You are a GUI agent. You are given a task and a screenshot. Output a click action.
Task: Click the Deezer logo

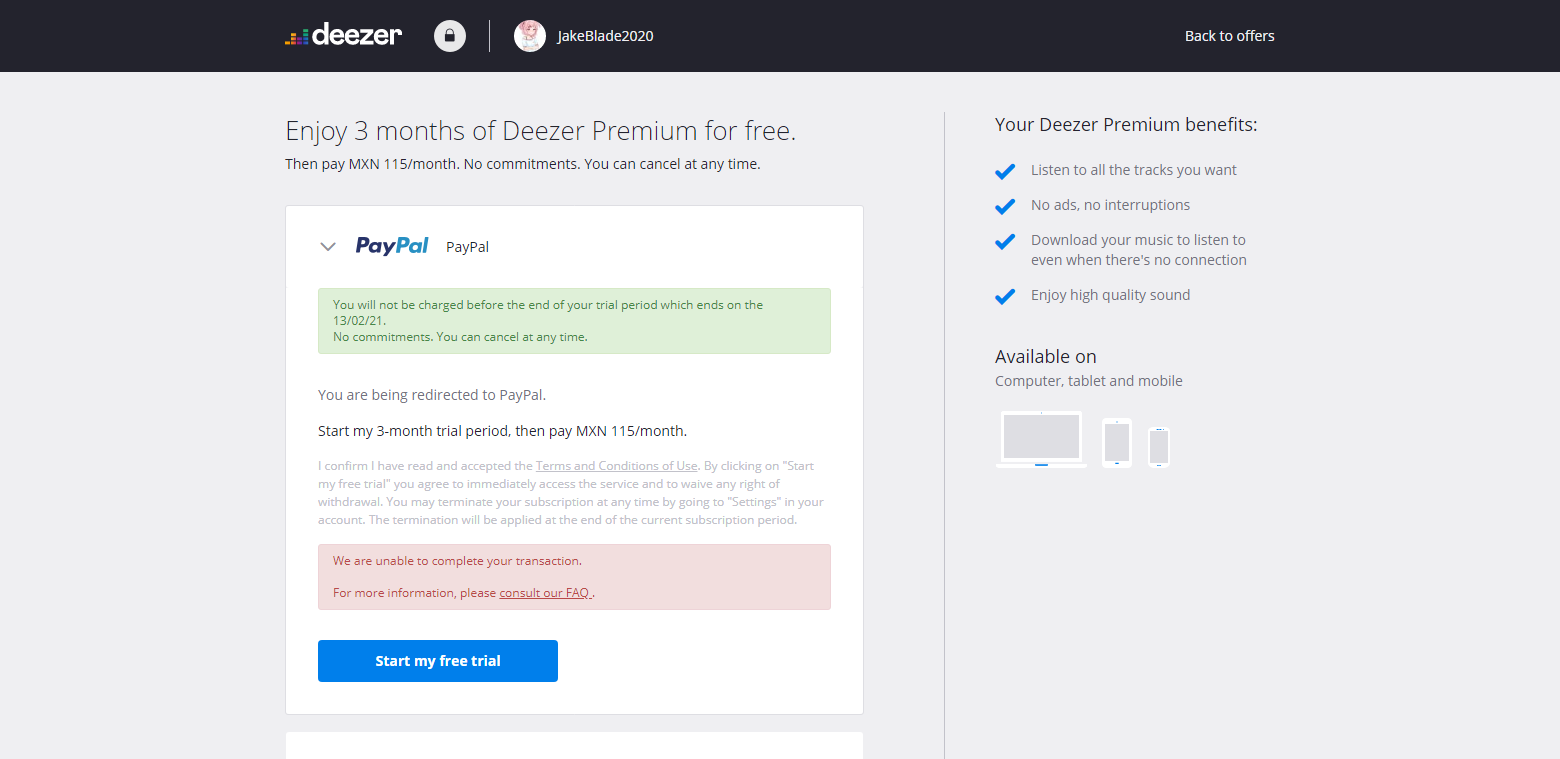343,35
